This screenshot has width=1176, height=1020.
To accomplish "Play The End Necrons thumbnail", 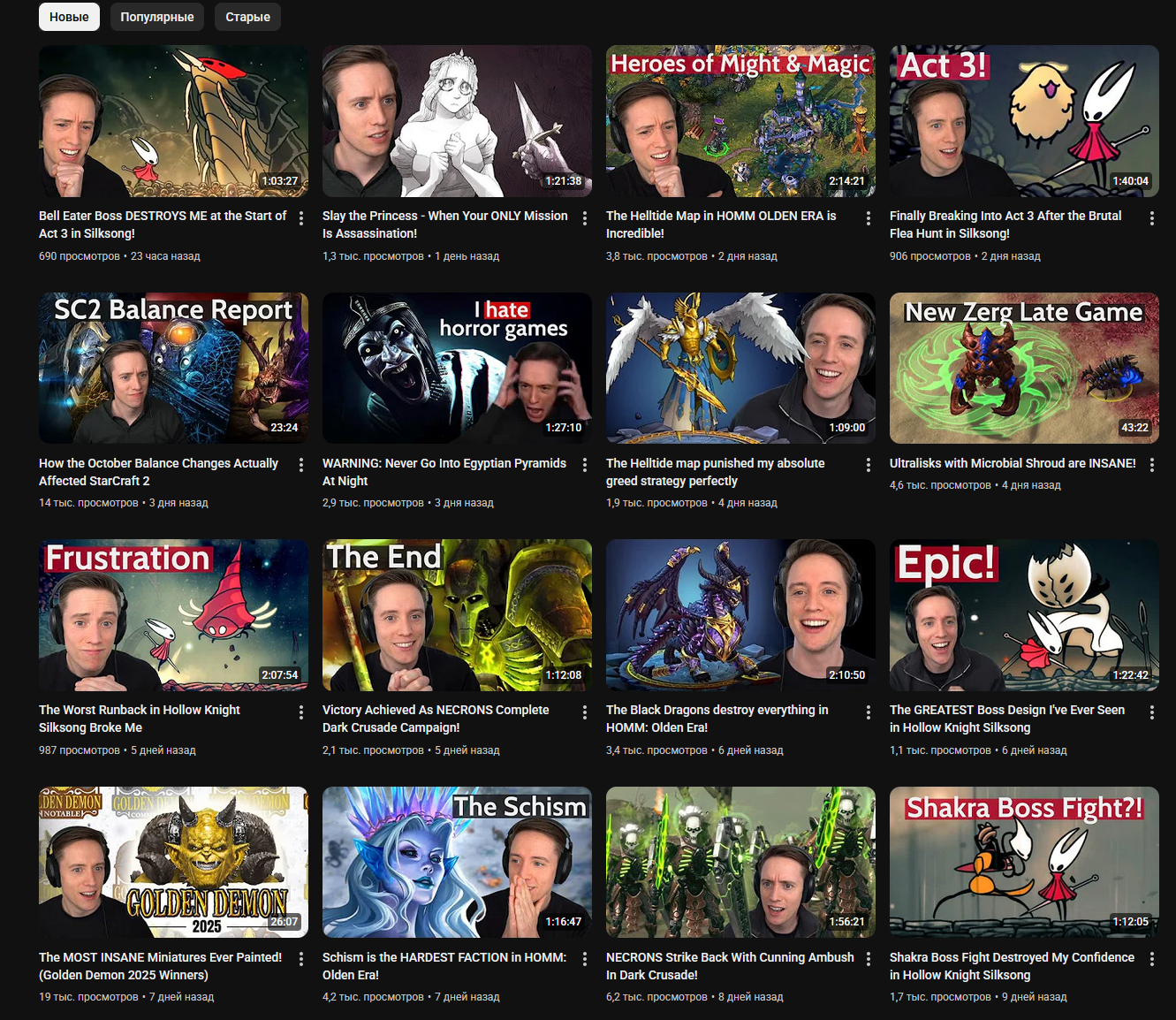I will coord(457,615).
